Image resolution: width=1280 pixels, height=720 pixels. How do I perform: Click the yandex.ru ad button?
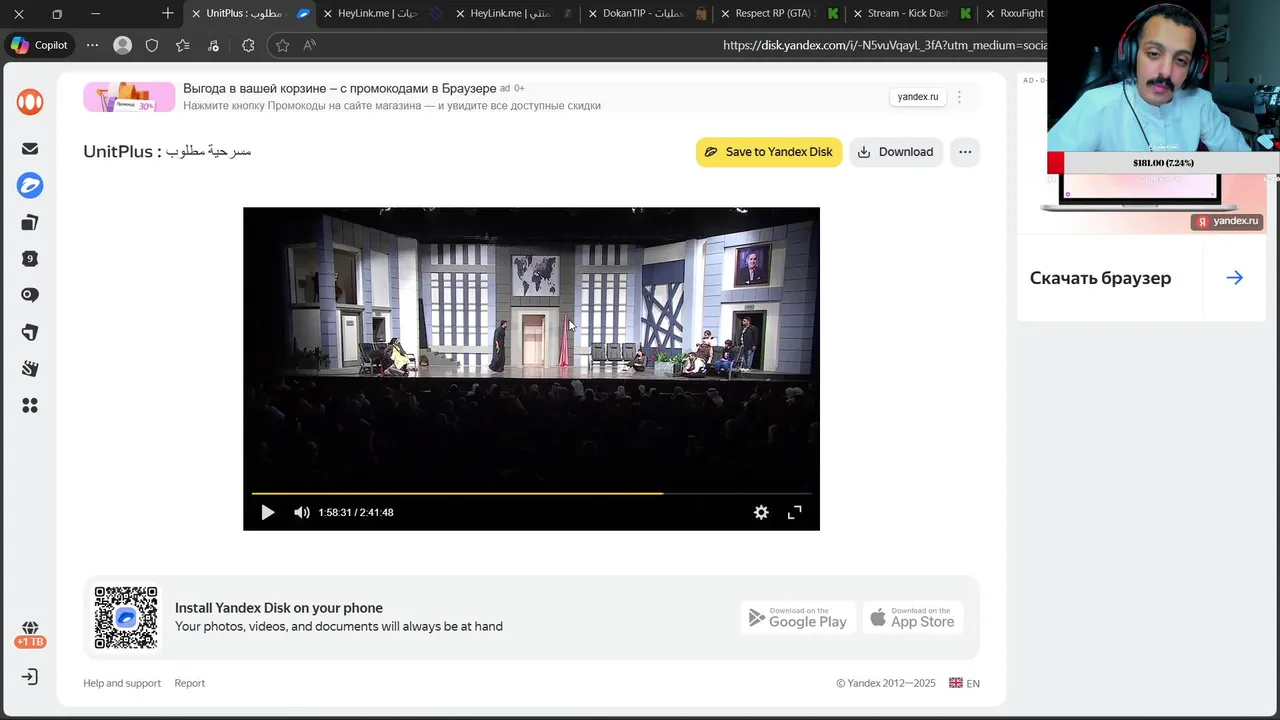point(918,97)
